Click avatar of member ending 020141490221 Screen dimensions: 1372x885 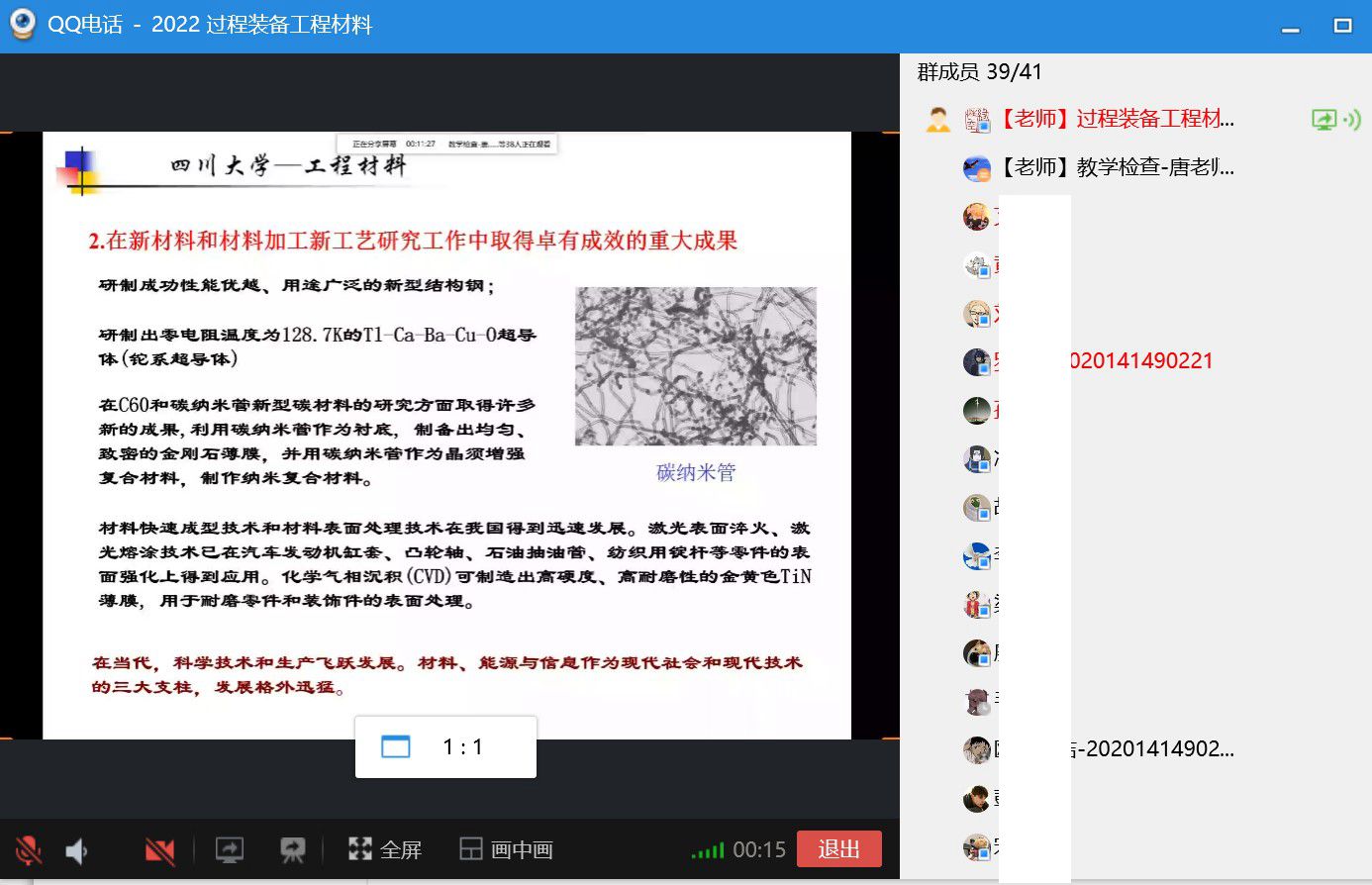click(977, 361)
